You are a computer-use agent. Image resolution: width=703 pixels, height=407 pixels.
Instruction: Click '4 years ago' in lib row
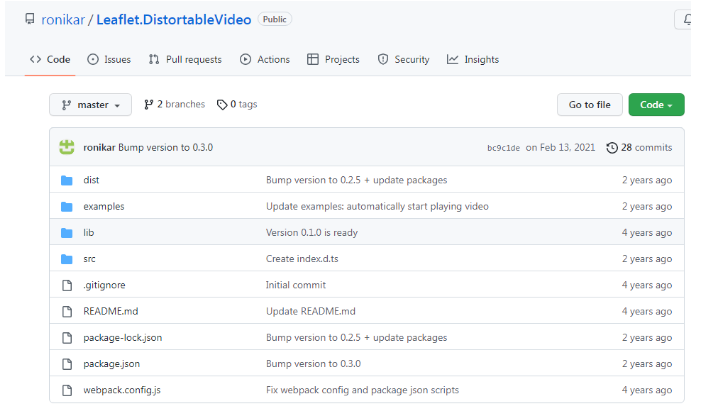647,233
